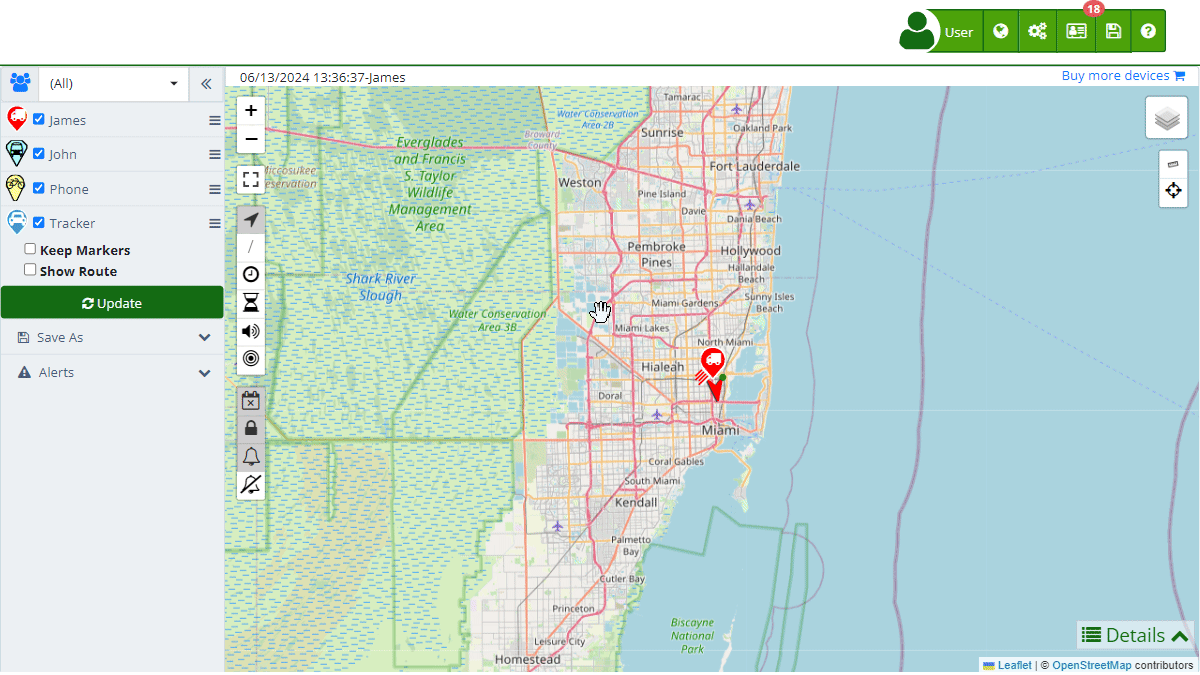Click the red truck marker on map

point(712,363)
